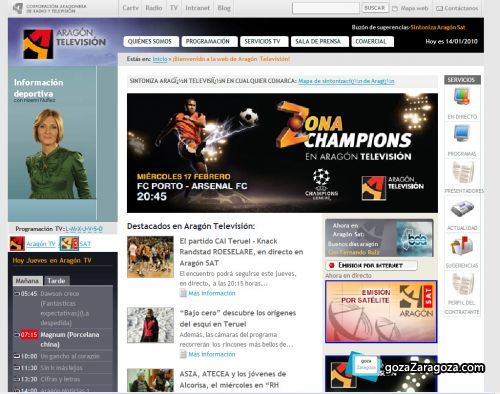Click document icon beside second Más información

[183, 354]
